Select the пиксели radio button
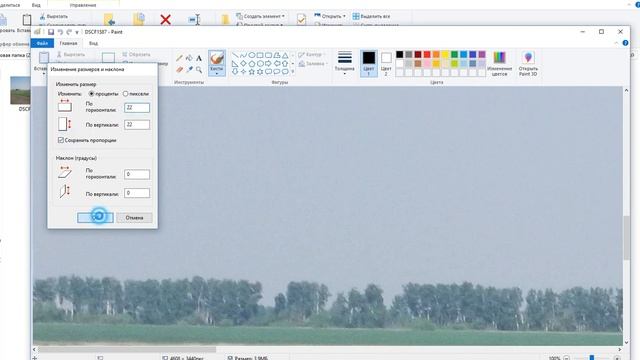640x360 pixels. pyautogui.click(x=126, y=94)
